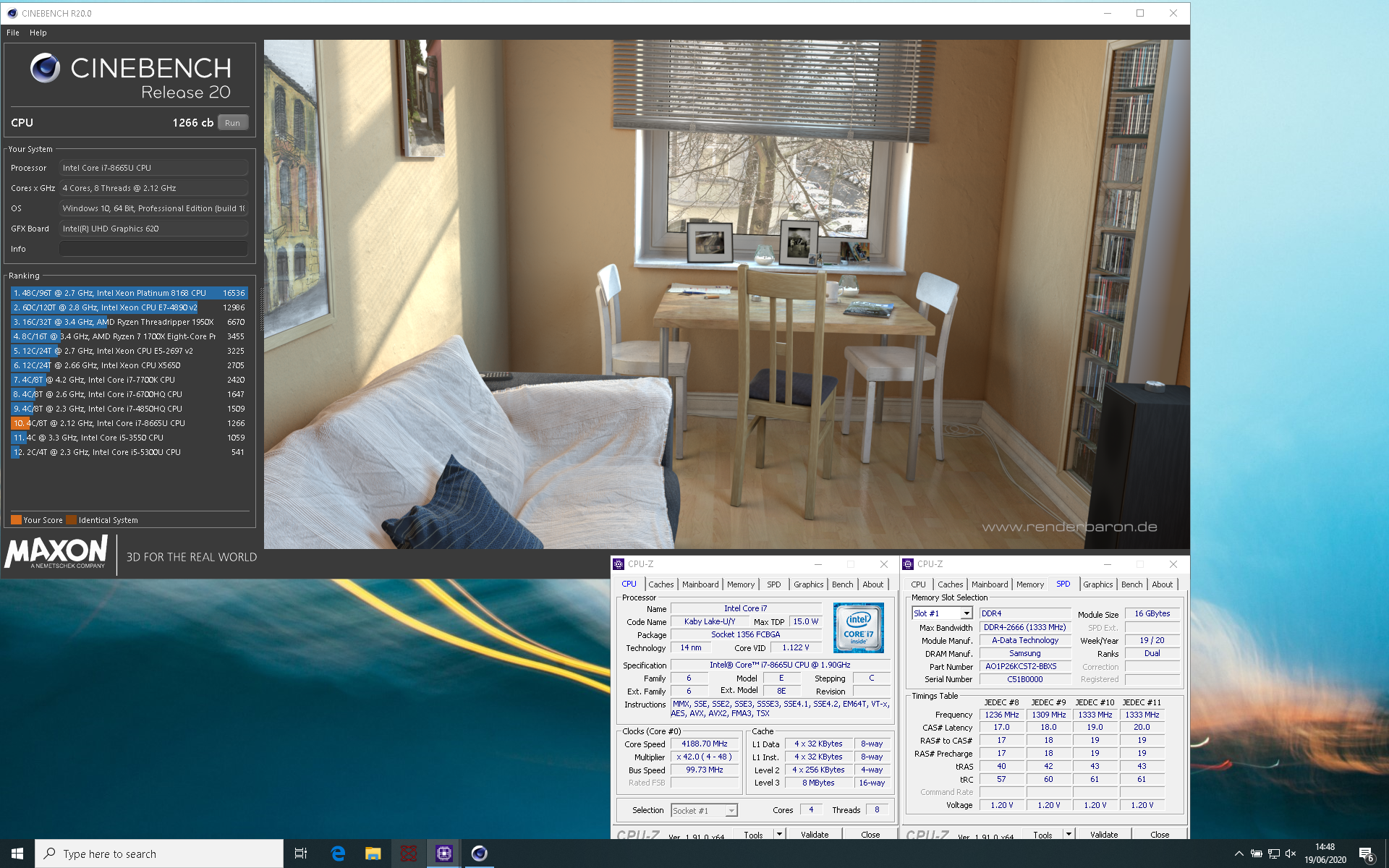This screenshot has height=868, width=1389.
Task: Click the taskbar search box
Action: point(159,854)
